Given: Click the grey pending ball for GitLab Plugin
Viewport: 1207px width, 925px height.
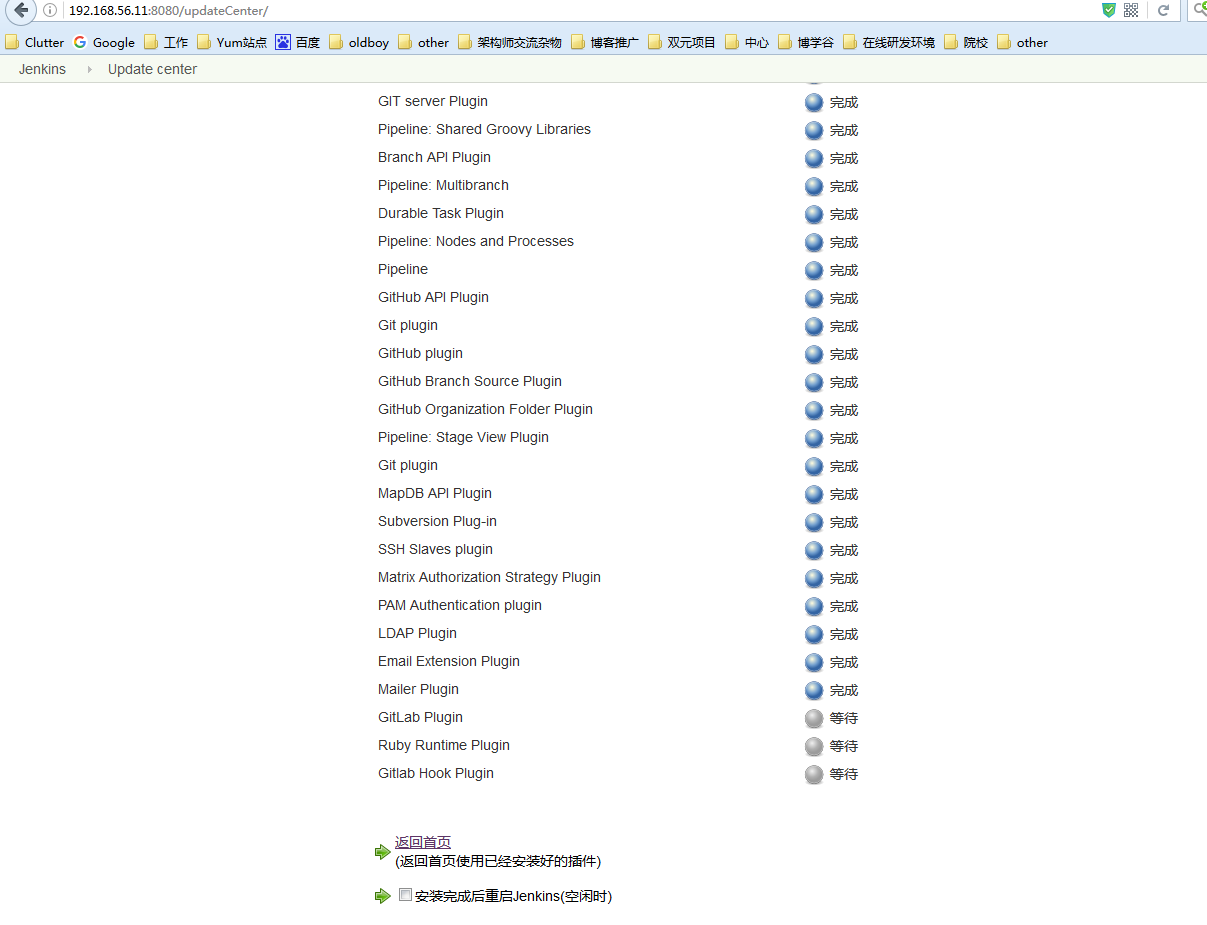Looking at the screenshot, I should point(814,718).
